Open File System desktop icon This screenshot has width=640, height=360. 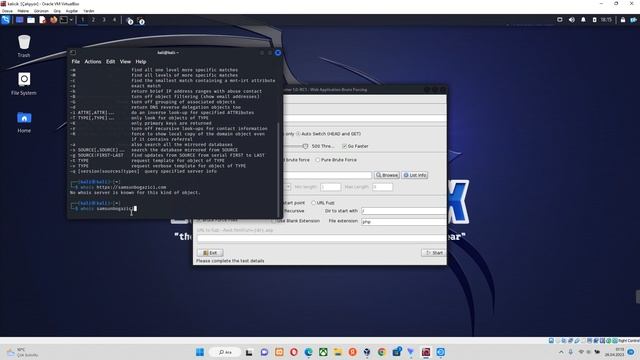[24, 84]
